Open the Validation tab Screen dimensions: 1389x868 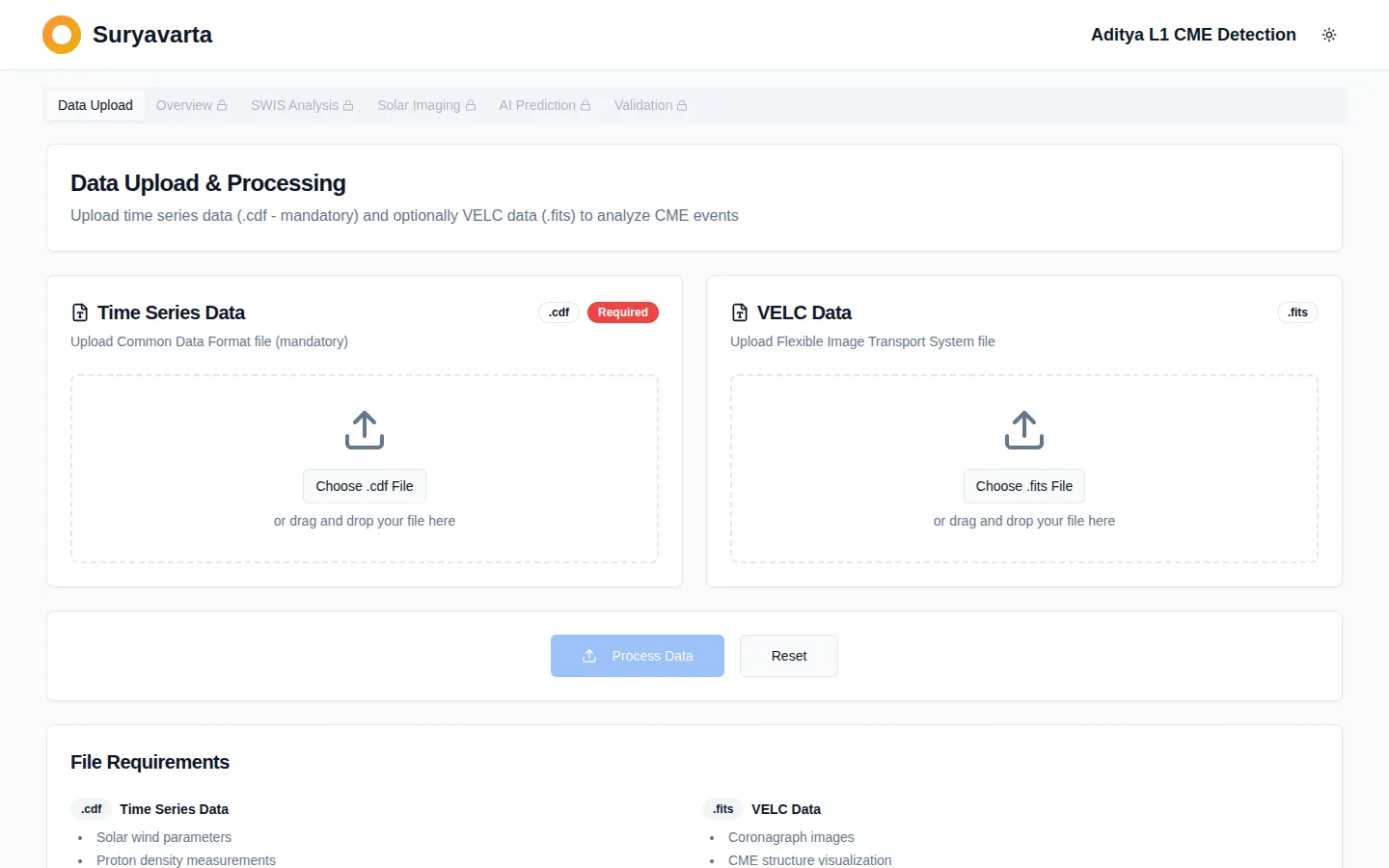coord(650,105)
